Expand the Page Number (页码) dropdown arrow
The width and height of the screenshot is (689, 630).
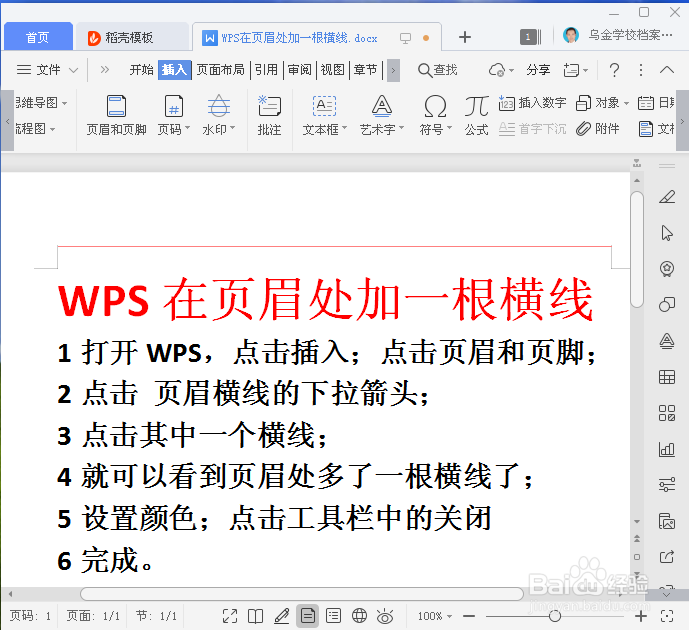coord(188,128)
